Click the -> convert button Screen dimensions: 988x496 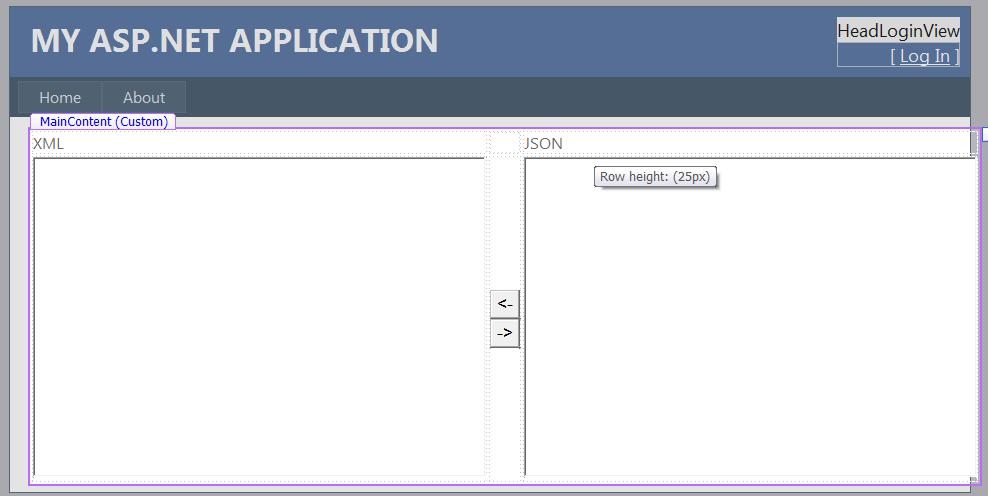point(505,333)
